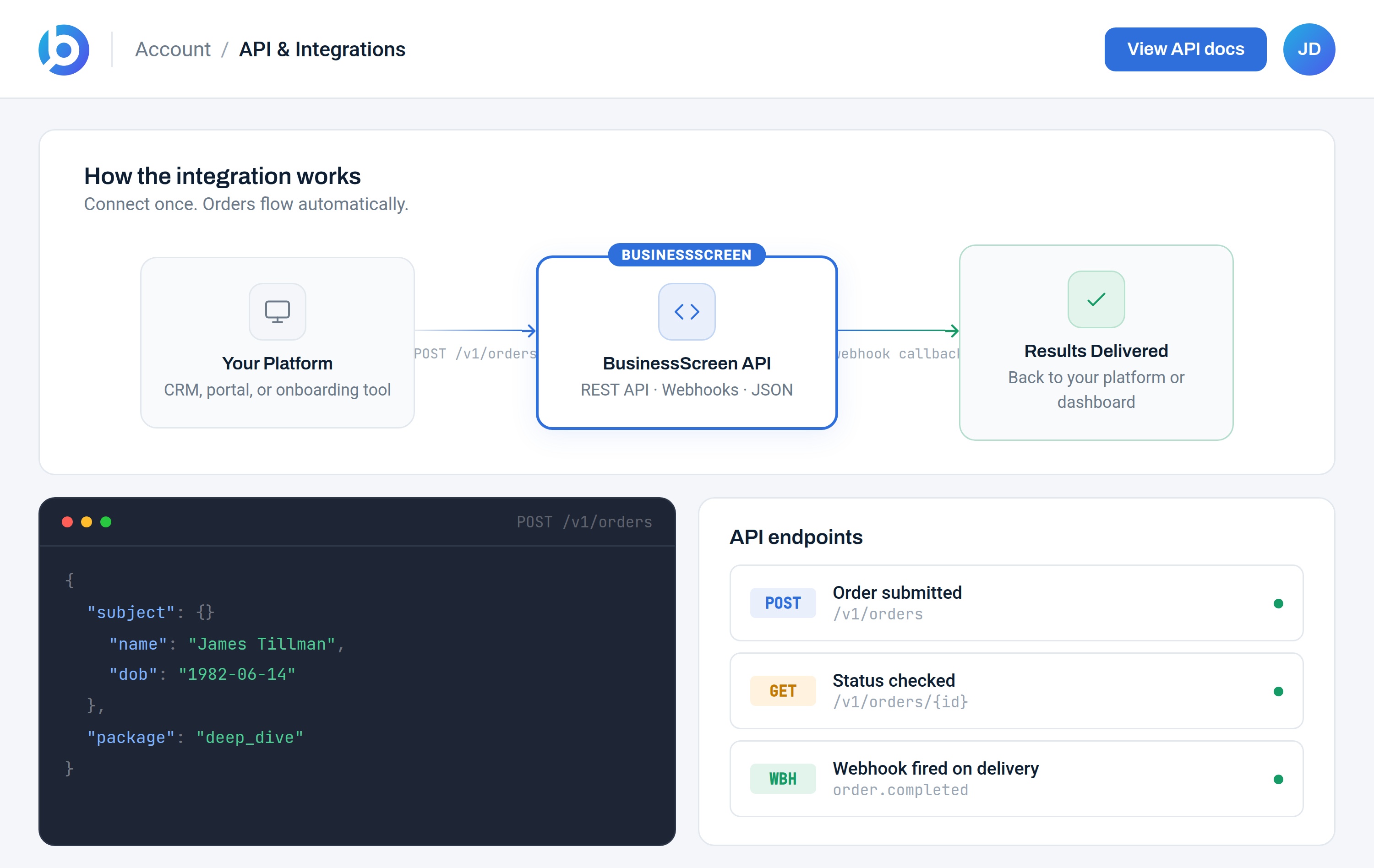Click the Connect once subtitle text
Image resolution: width=1374 pixels, height=868 pixels.
click(x=246, y=204)
